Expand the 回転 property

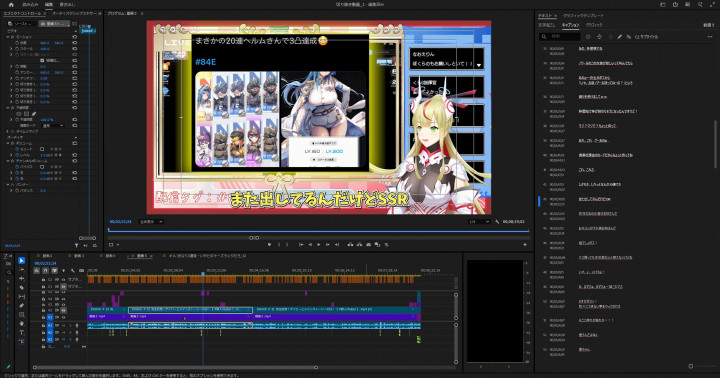pyautogui.click(x=11, y=67)
